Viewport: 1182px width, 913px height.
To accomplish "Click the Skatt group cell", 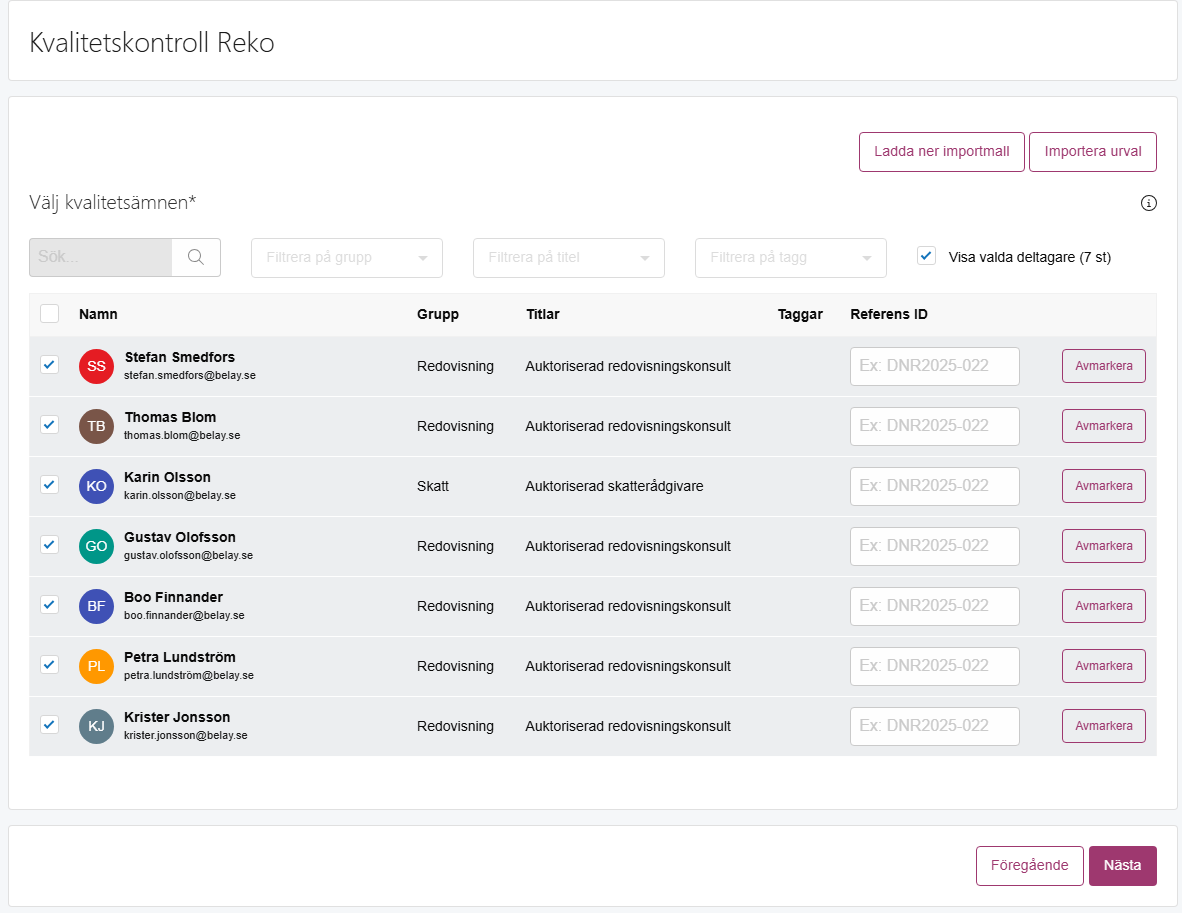I will coord(433,486).
